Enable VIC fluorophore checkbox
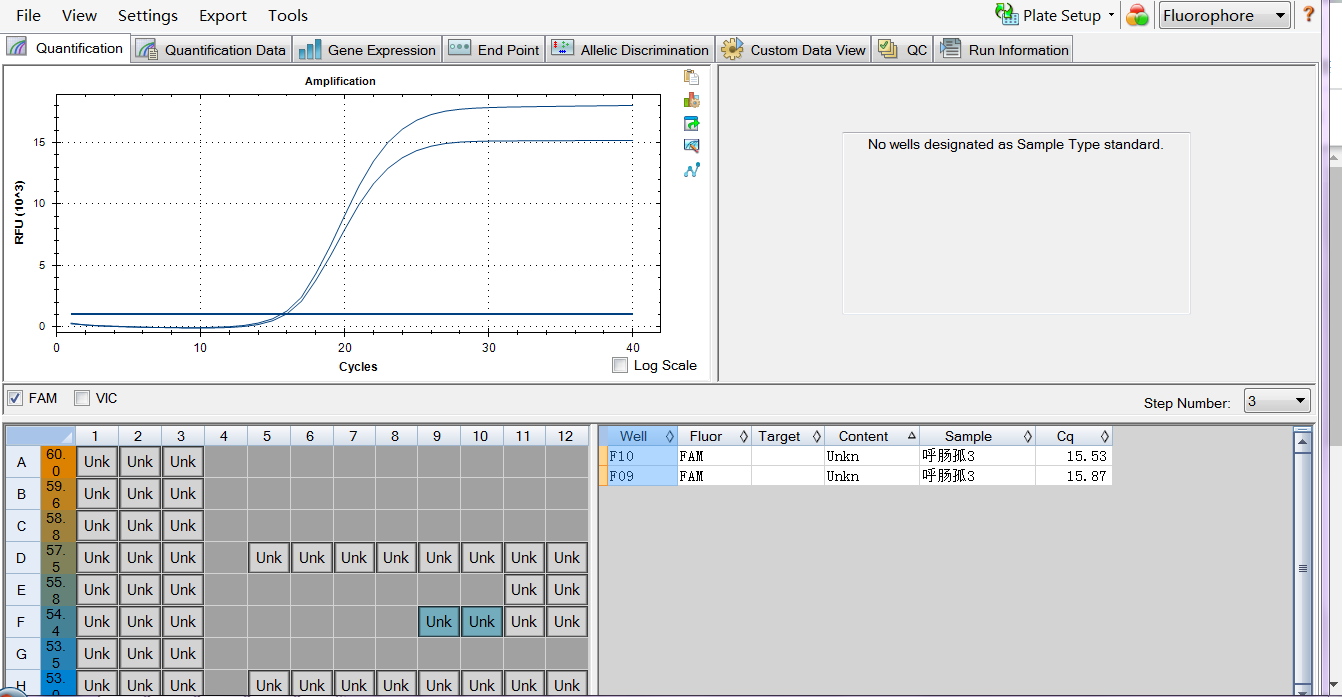Viewport: 1342px width, 697px height. (82, 398)
